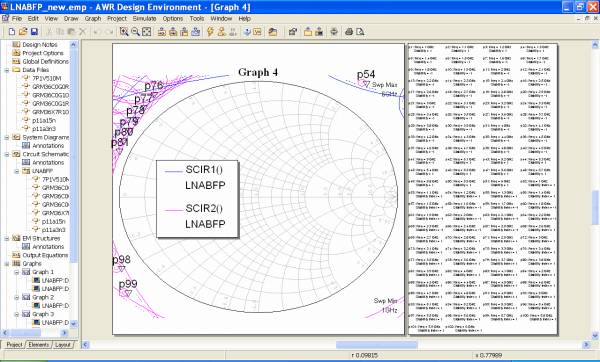Click project tree horizontal scroll right arrow
The width and height of the screenshot is (600, 362).
64,333
